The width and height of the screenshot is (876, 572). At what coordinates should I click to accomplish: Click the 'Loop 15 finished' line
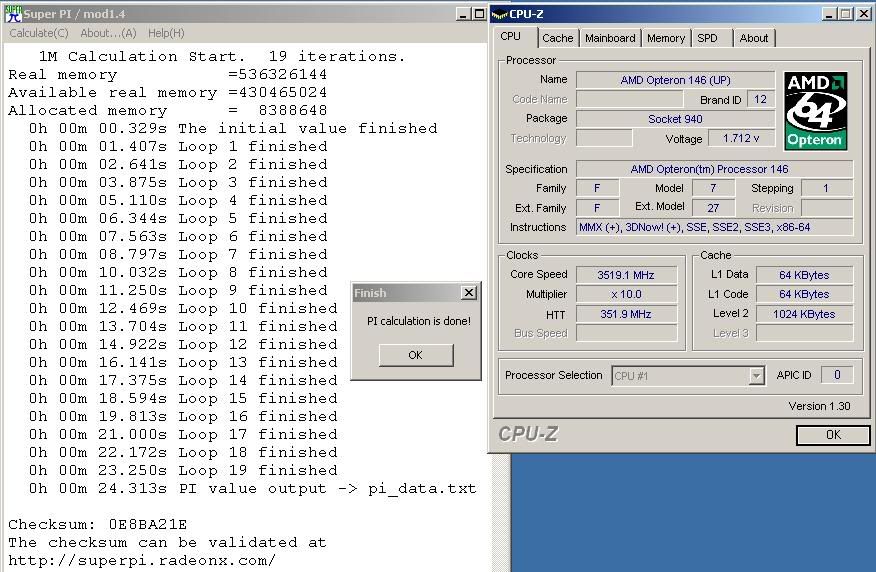click(x=183, y=398)
